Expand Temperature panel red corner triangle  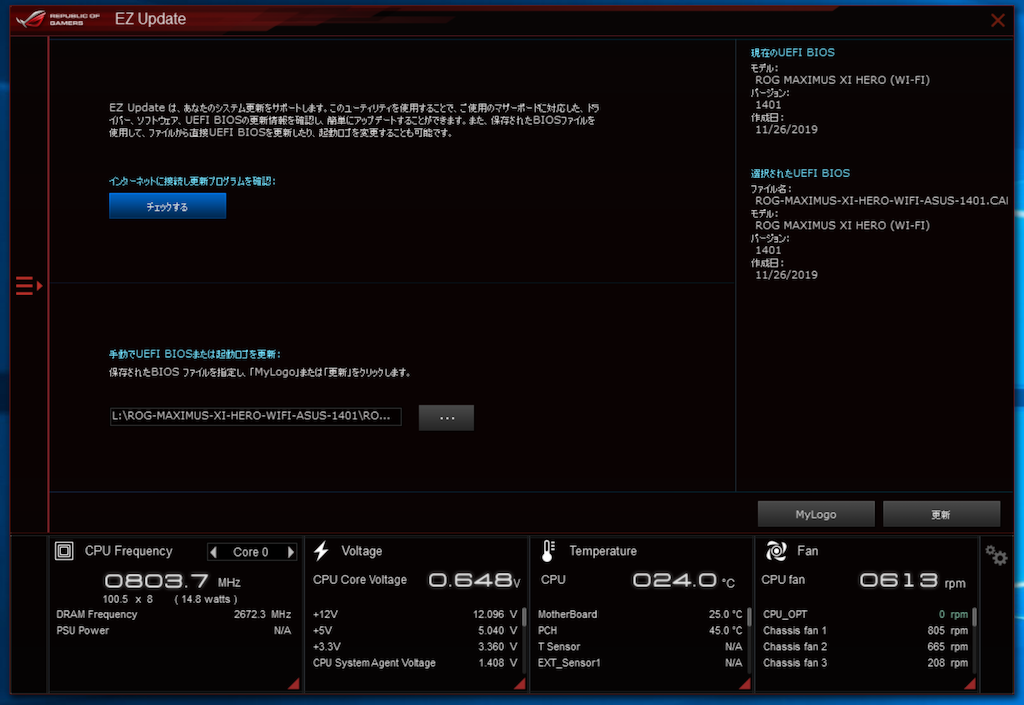pyautogui.click(x=744, y=683)
